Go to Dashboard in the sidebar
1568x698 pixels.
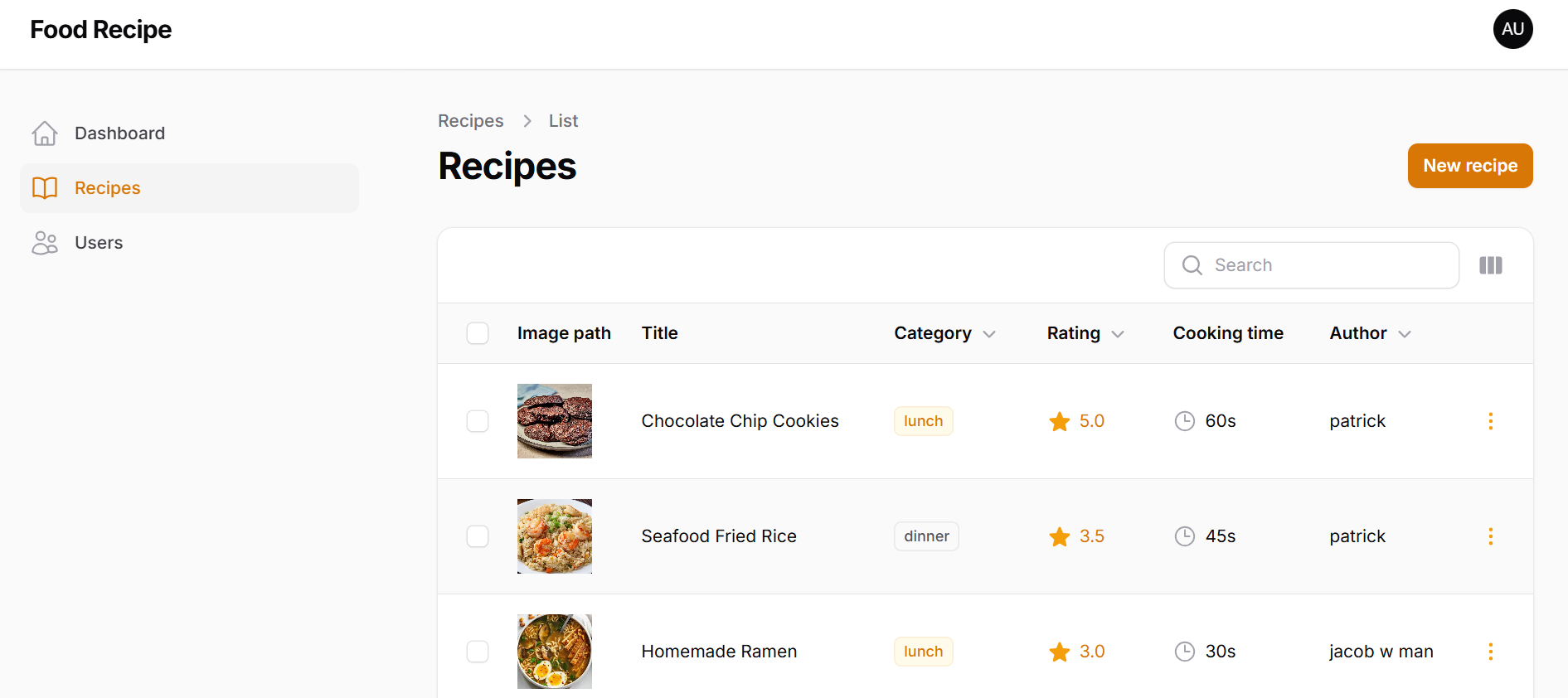[119, 133]
